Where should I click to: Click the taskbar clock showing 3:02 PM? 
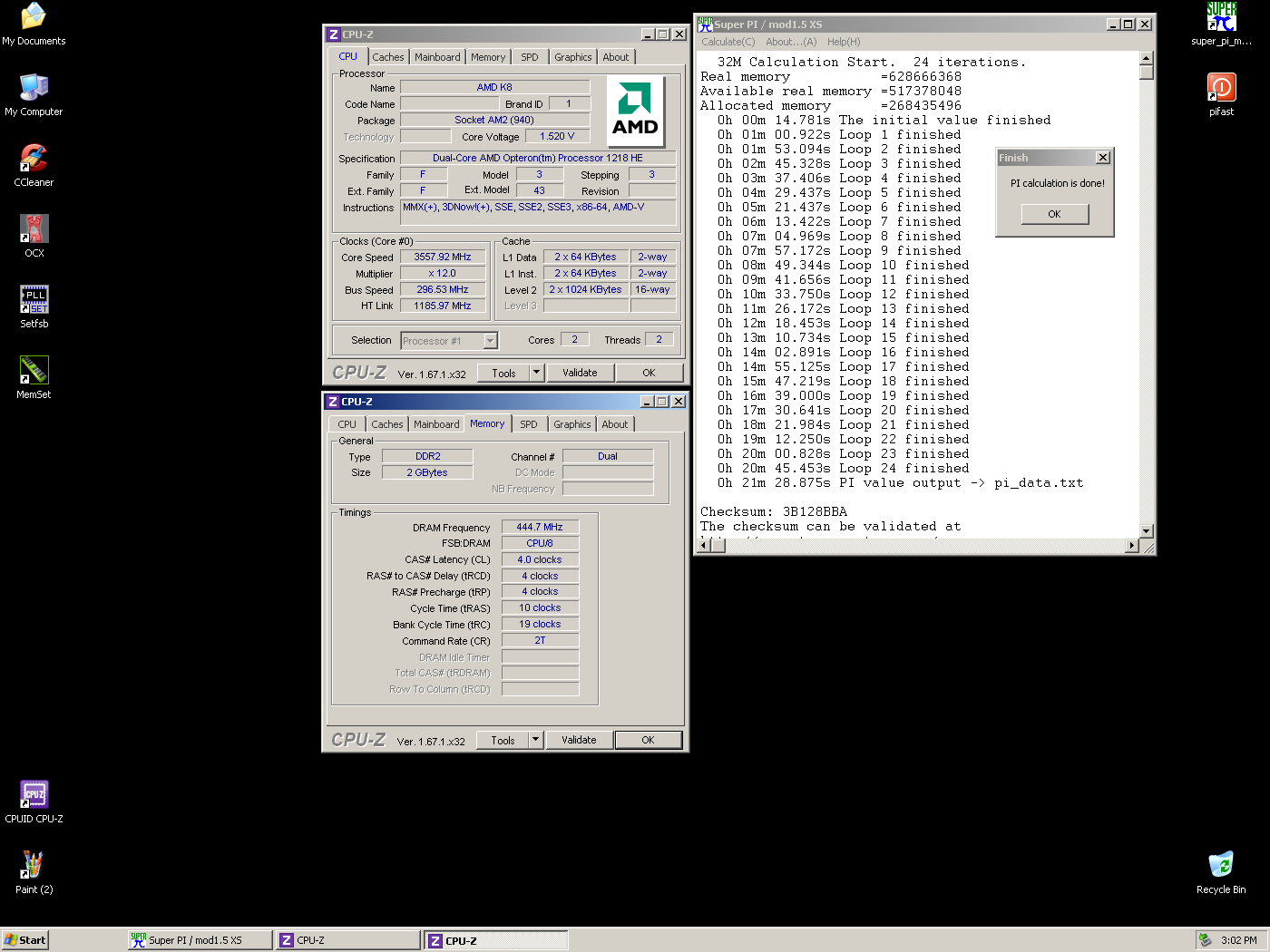[1239, 940]
